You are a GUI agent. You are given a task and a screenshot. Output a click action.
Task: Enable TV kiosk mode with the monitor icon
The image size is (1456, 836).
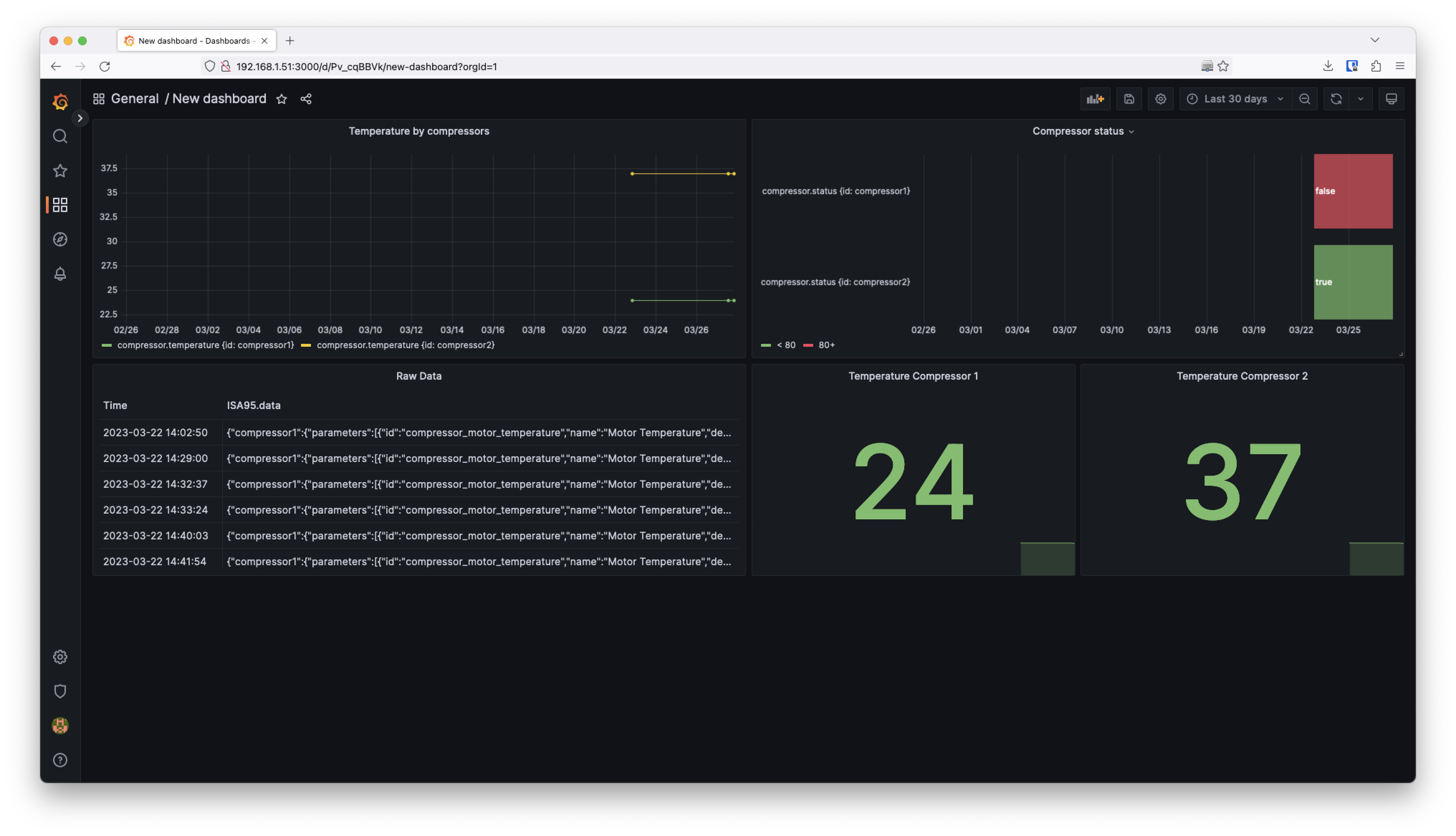1392,99
